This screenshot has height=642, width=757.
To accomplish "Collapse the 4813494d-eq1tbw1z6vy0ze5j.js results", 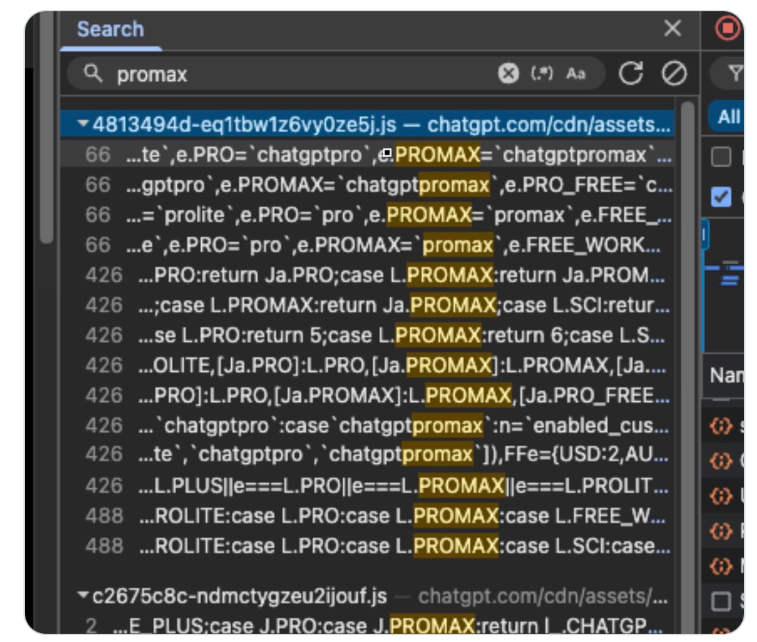I will 83,124.
